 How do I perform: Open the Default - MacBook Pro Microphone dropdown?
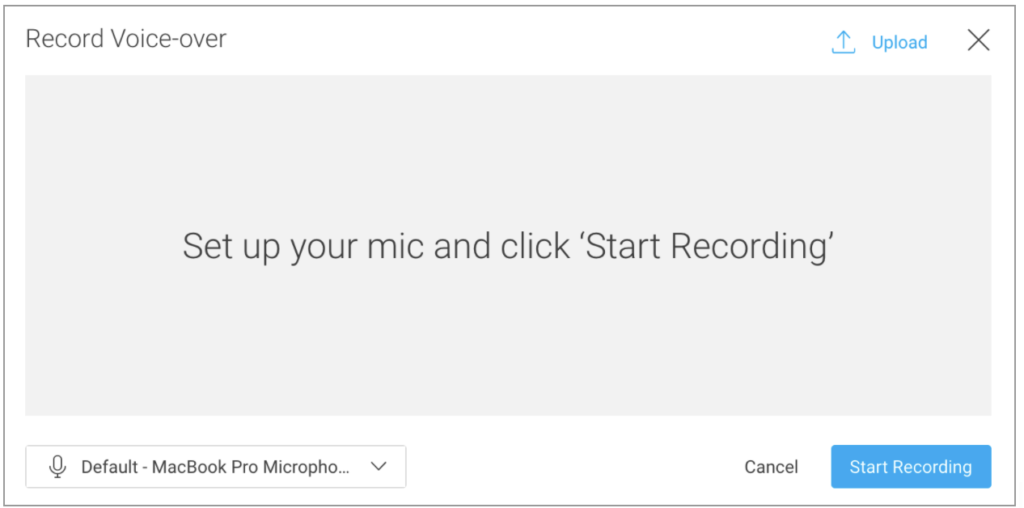[216, 466]
